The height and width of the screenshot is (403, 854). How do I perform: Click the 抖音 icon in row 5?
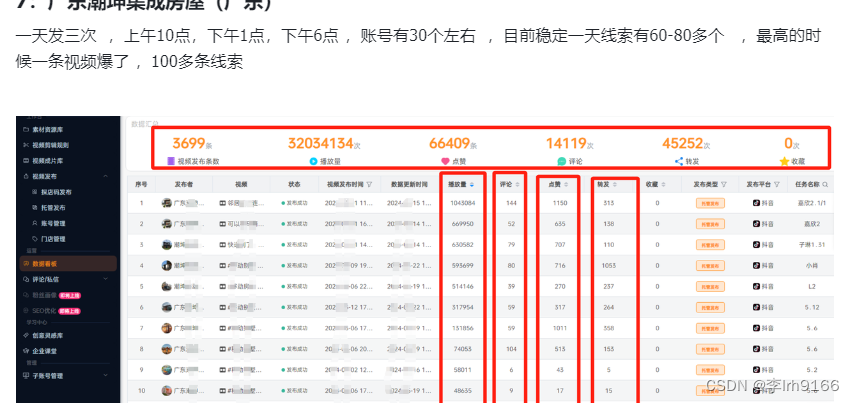756,286
